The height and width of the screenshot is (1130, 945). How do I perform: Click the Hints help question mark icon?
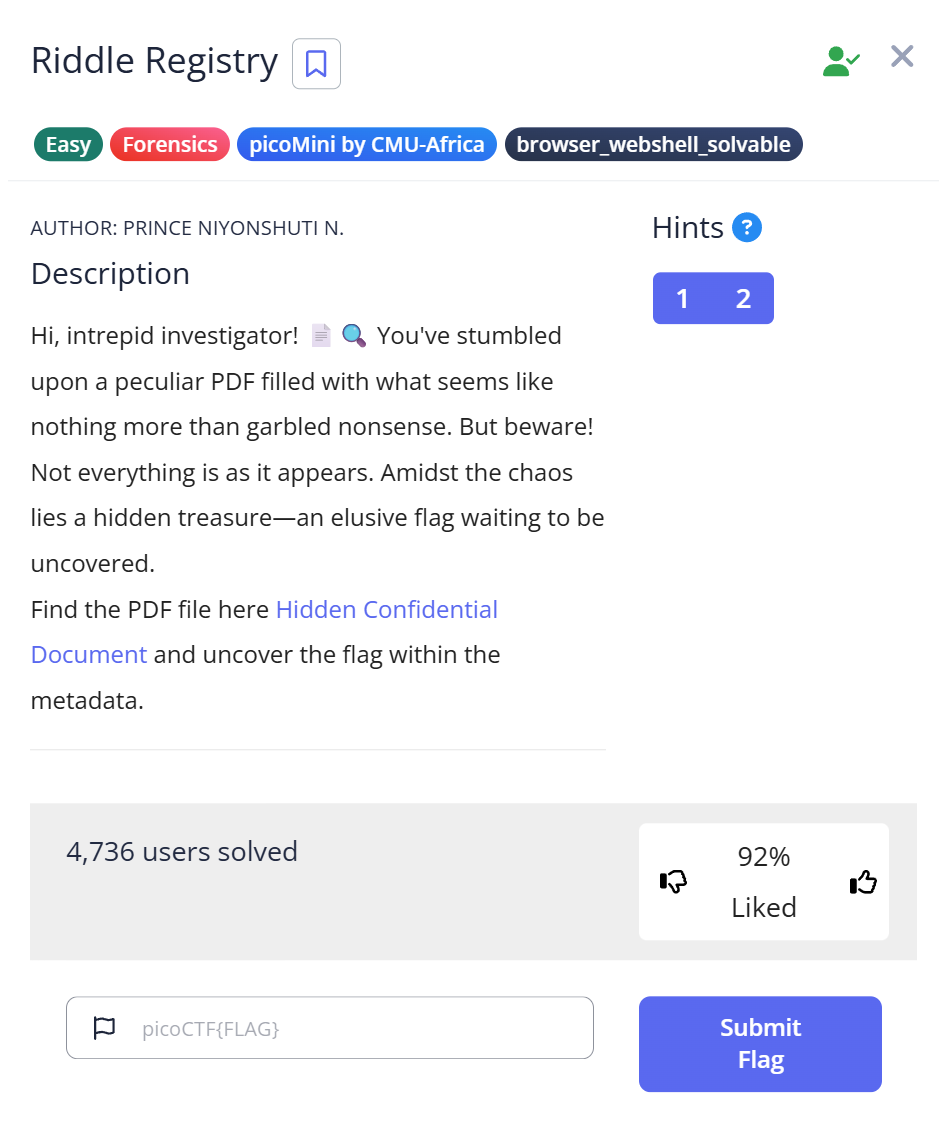(747, 228)
